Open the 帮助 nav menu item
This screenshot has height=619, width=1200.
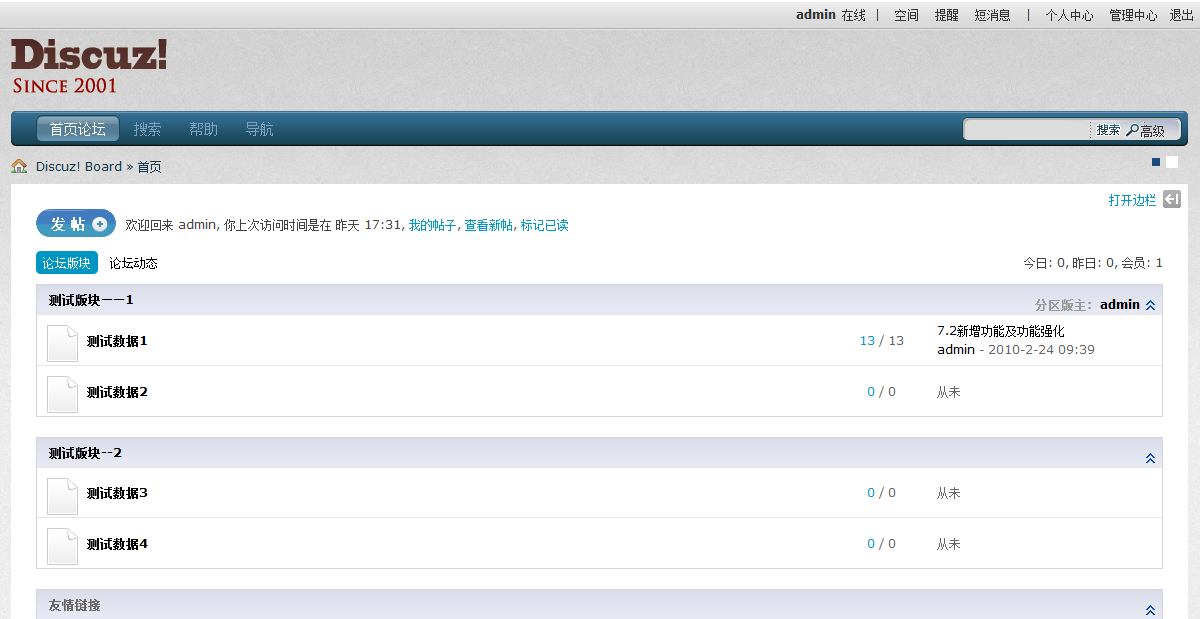(204, 129)
